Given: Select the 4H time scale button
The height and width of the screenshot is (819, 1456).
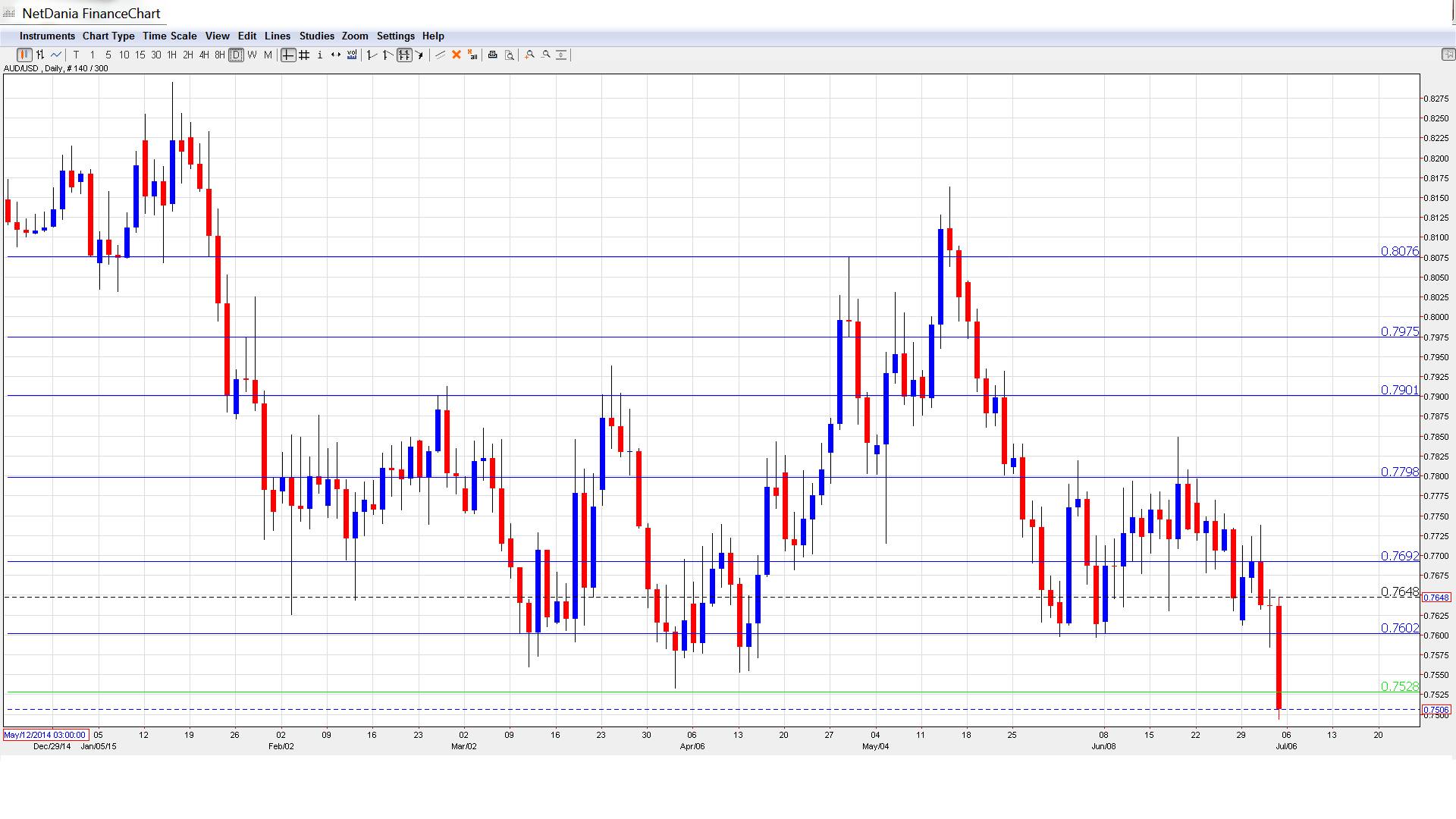Looking at the screenshot, I should (x=204, y=55).
